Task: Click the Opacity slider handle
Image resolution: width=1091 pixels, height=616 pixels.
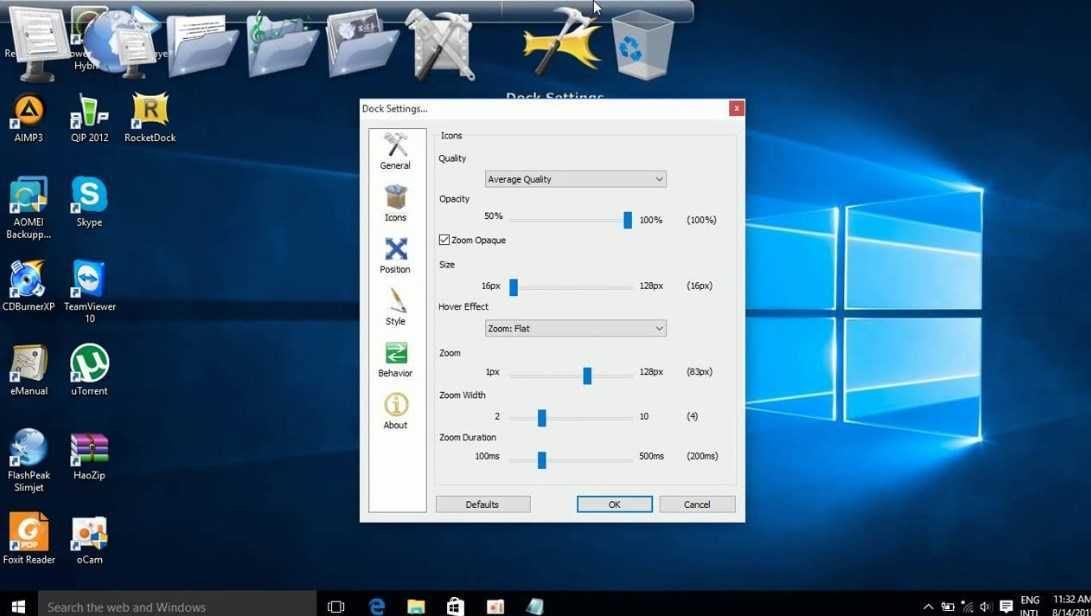Action: [628, 220]
